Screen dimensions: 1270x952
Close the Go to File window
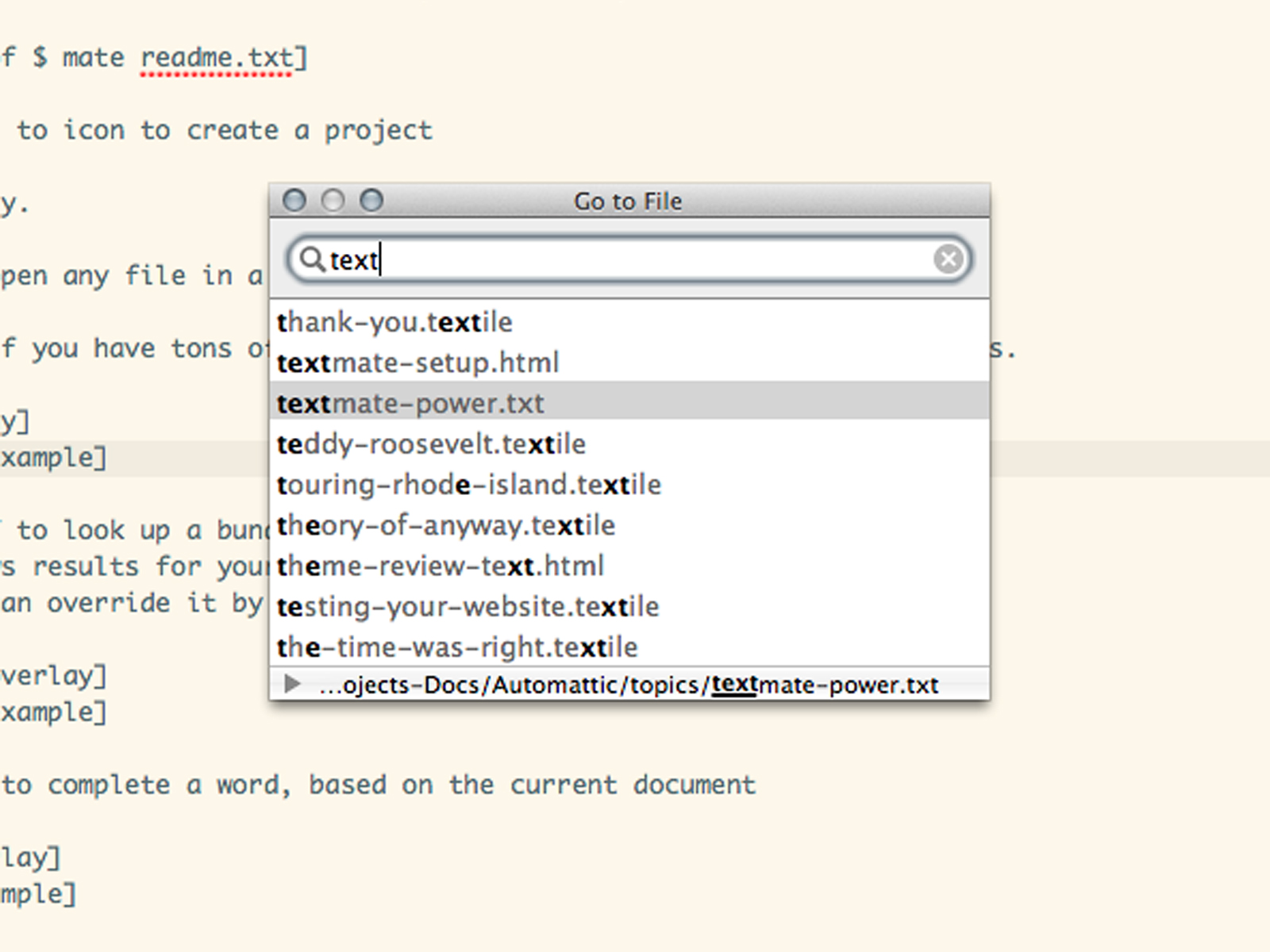point(294,201)
